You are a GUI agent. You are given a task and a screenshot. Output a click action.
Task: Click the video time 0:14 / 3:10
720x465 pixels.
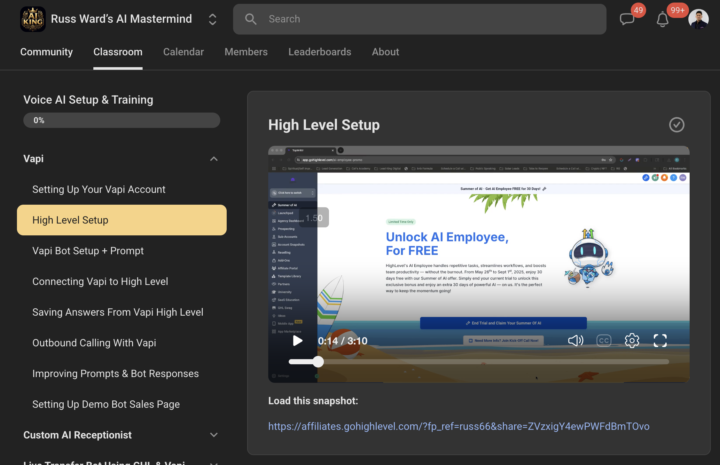[x=343, y=341]
